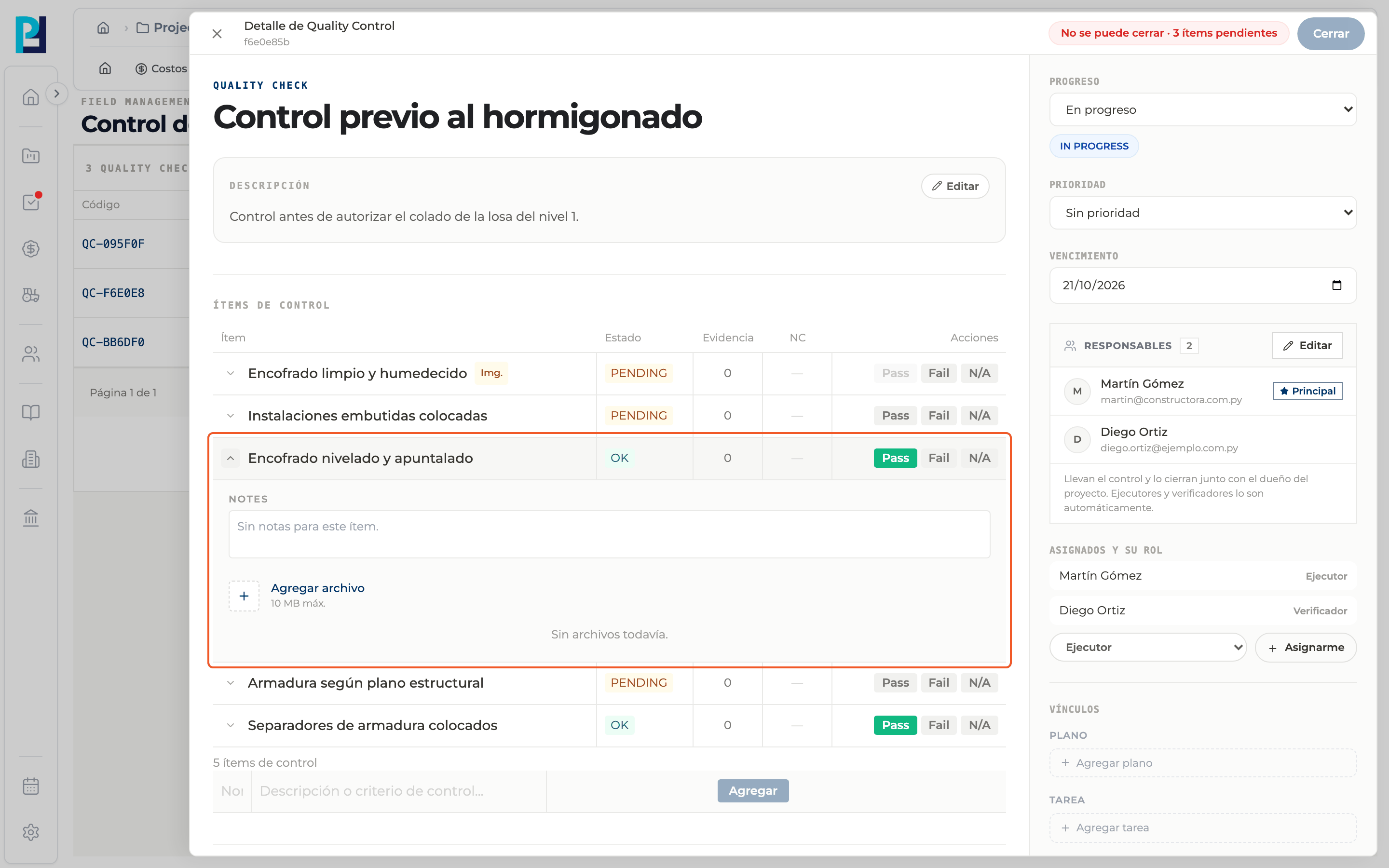The image size is (1389, 868).
Task: Click the company logo in the top-left
Action: point(31,34)
